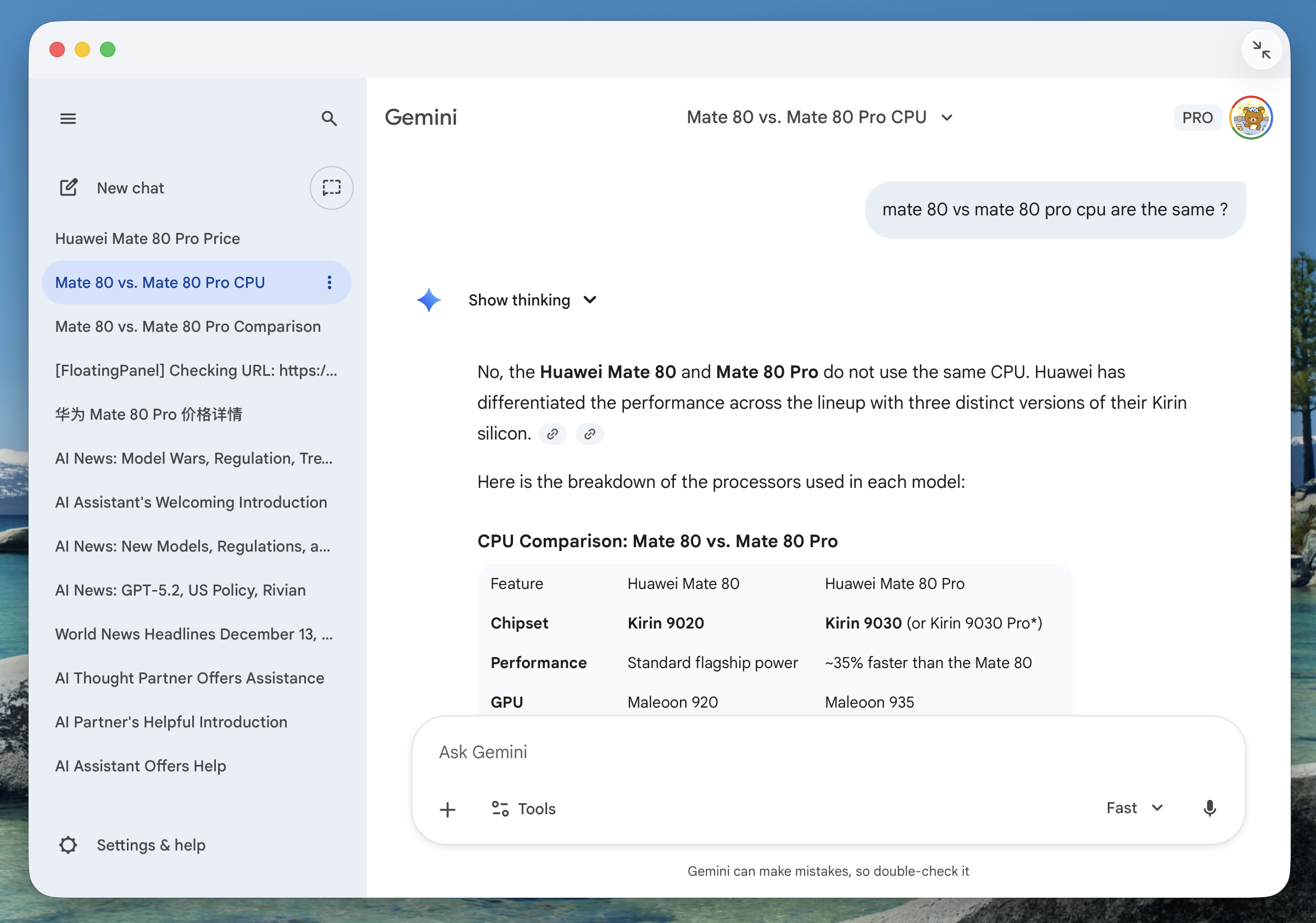Screen dimensions: 1316x923
Task: Open the chat search icon
Action: [x=329, y=118]
